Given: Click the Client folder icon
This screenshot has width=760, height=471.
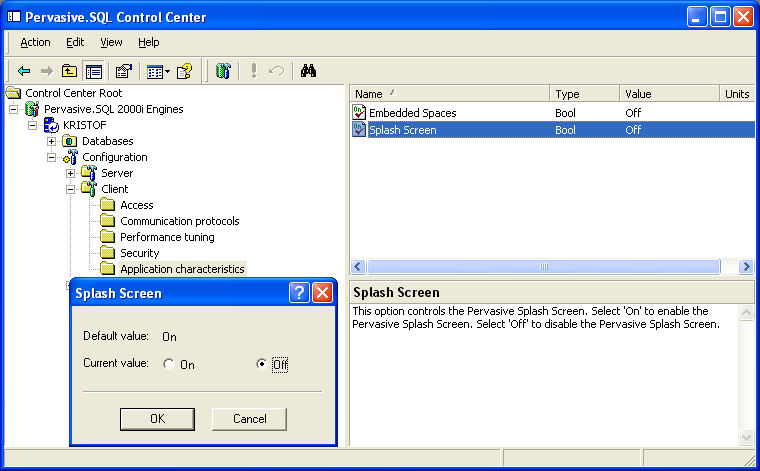Looking at the screenshot, I should pyautogui.click(x=89, y=188).
